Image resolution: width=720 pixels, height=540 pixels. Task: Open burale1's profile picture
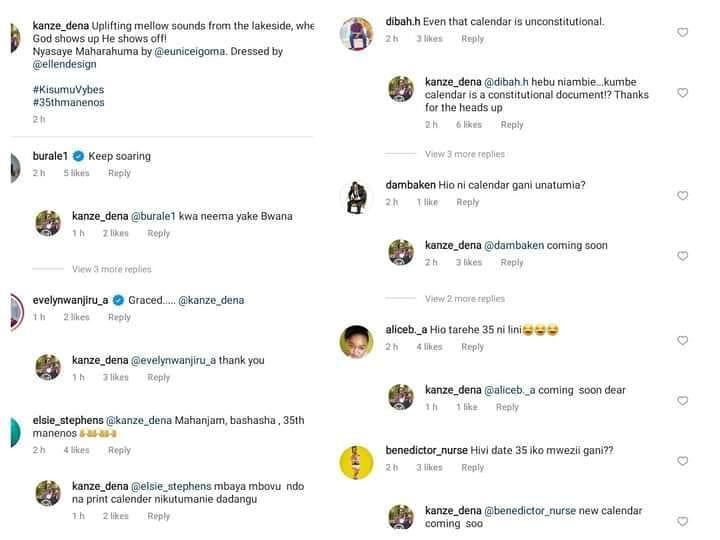coord(14,167)
